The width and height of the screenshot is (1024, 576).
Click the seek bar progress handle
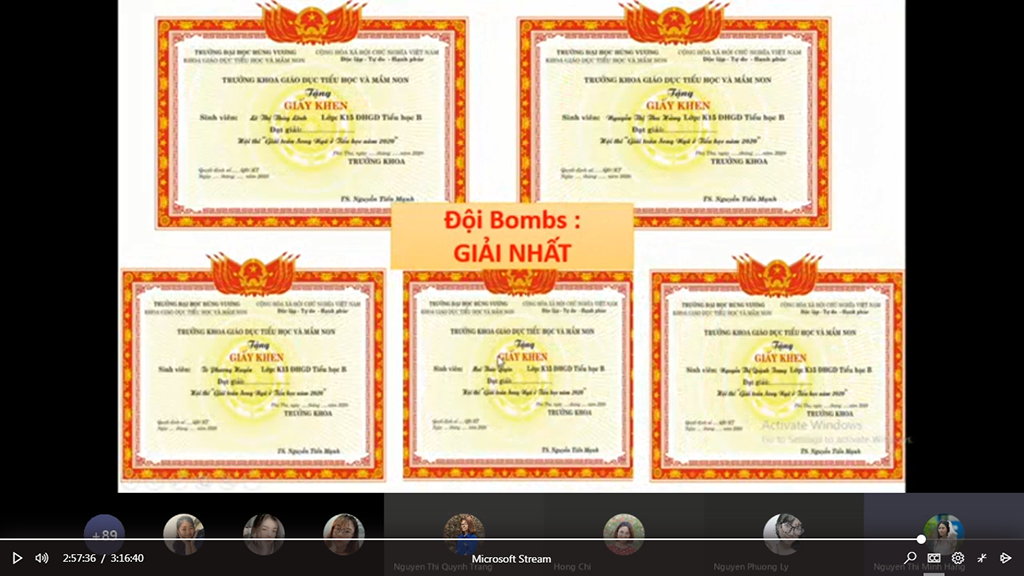click(x=921, y=539)
